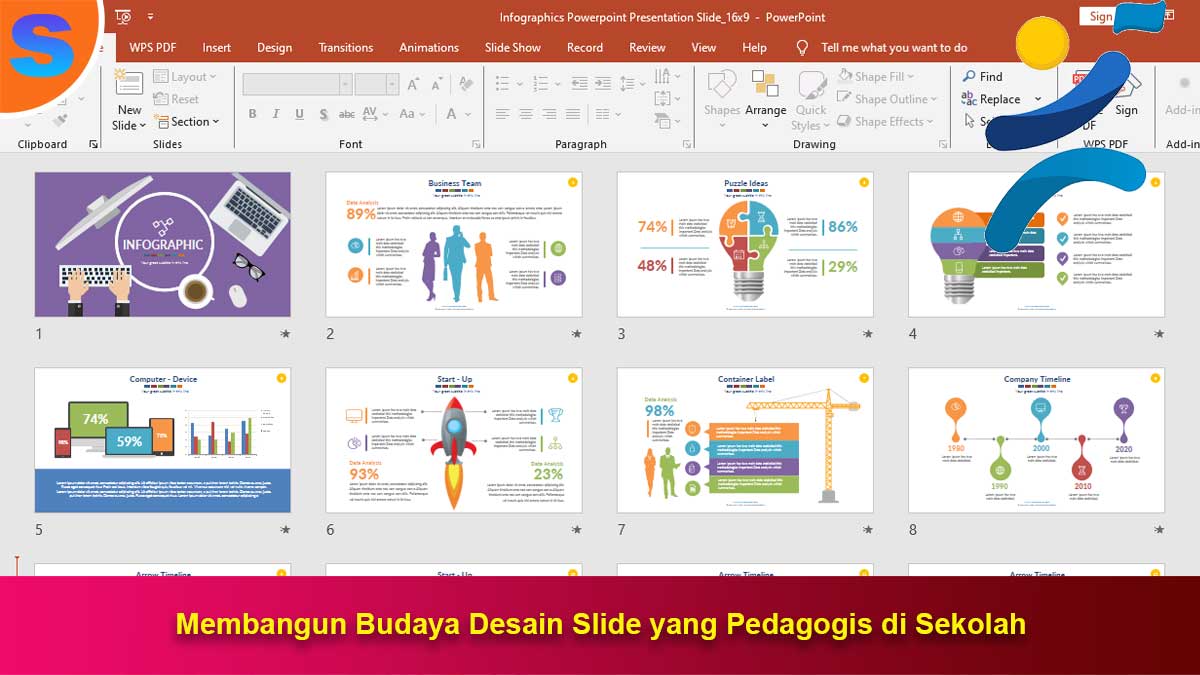This screenshot has height=675, width=1200.
Task: Open the Font dialog launcher
Action: click(477, 145)
